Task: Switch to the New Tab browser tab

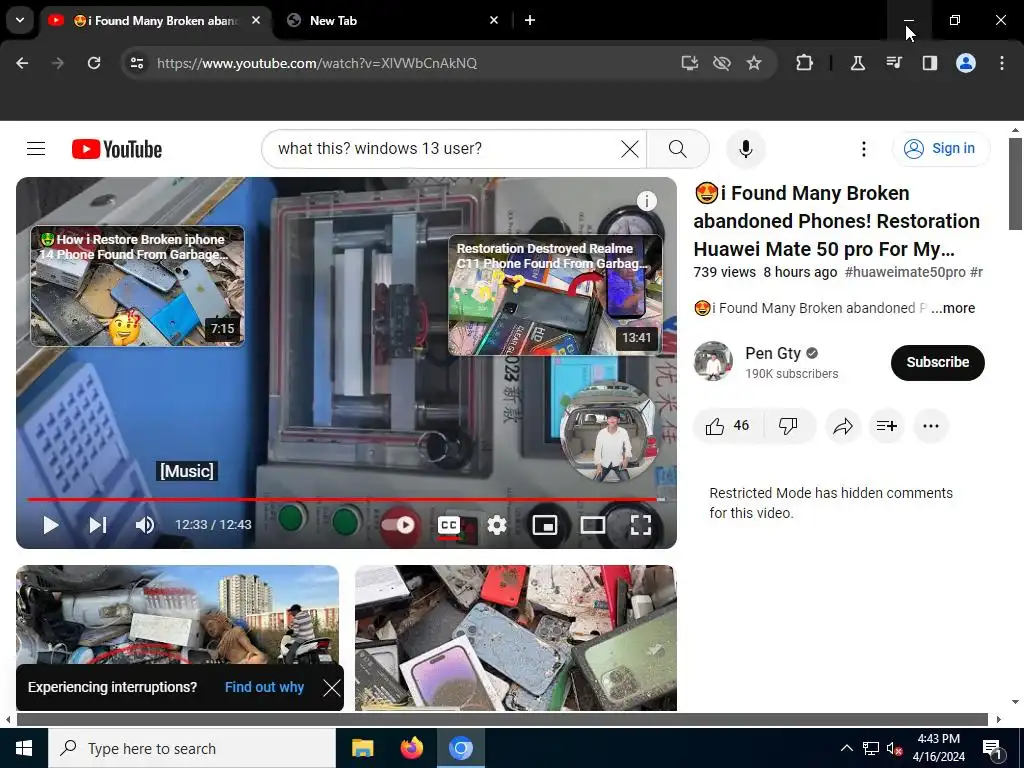Action: [x=389, y=20]
